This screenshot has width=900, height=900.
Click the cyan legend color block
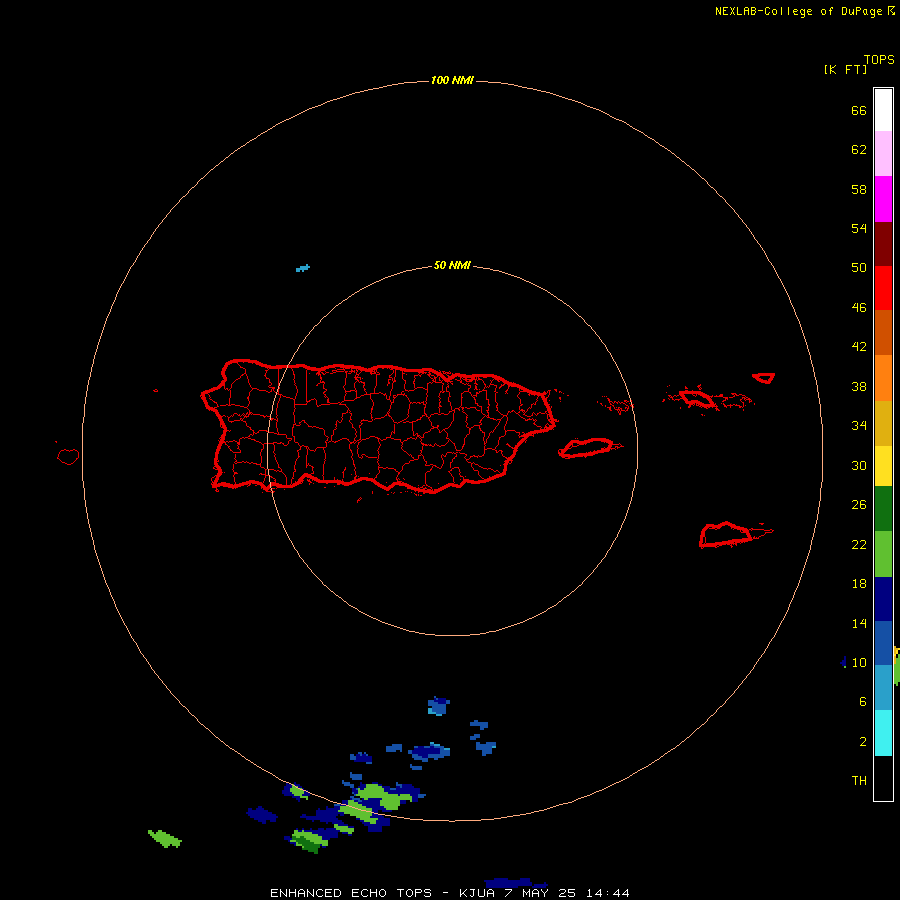(x=883, y=733)
